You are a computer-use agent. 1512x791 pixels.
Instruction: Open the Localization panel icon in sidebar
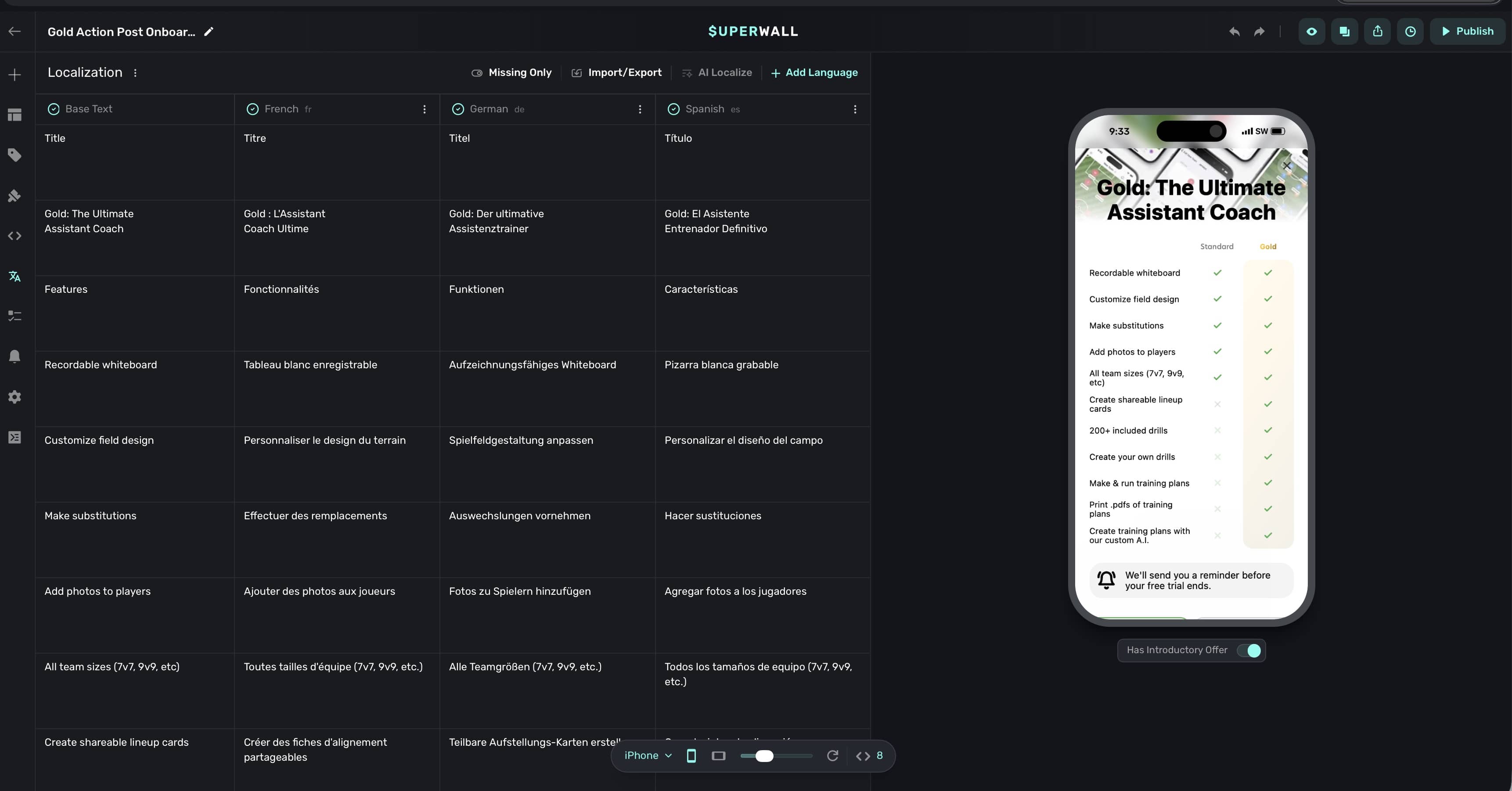click(x=14, y=277)
